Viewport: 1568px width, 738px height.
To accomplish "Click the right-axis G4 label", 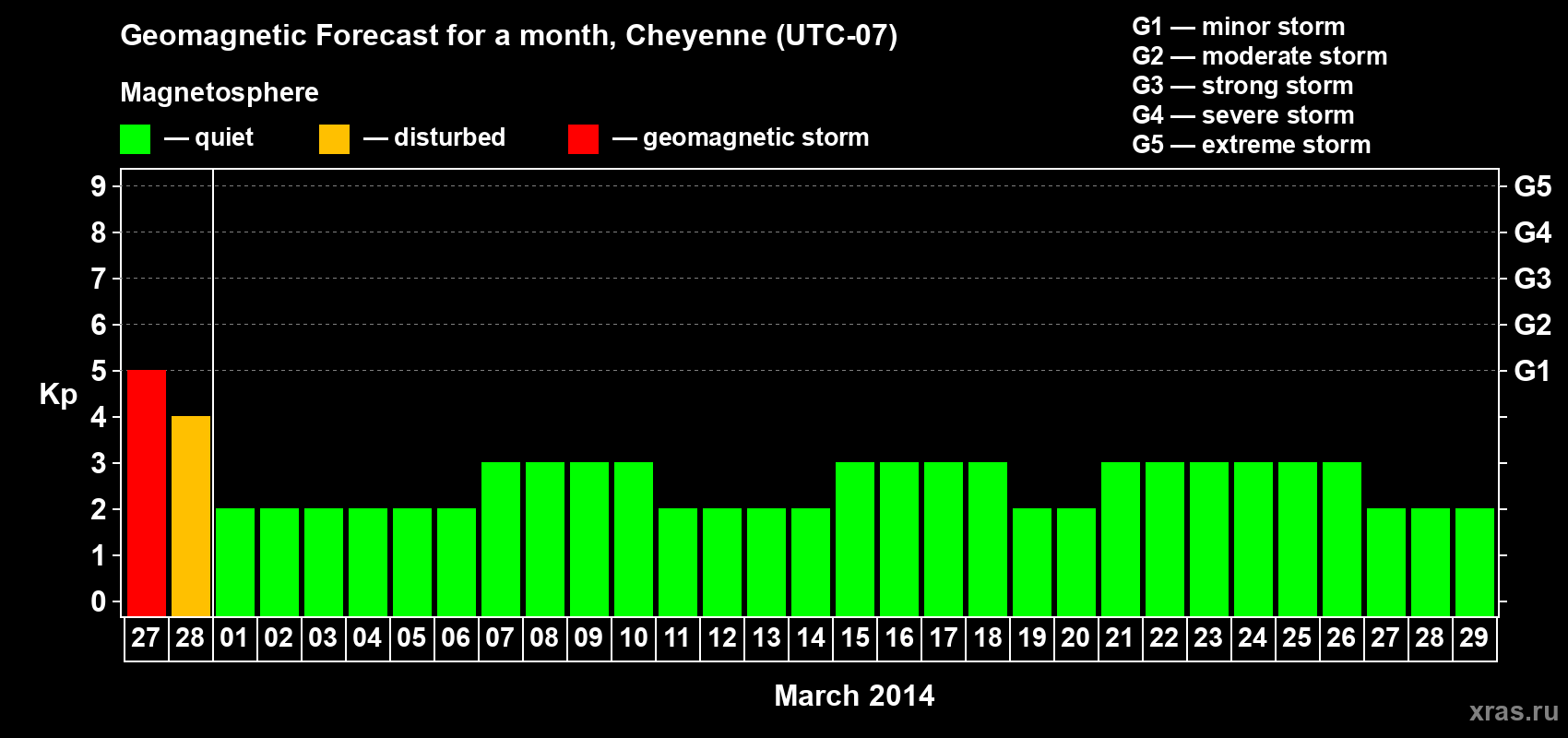I will pos(1533,232).
